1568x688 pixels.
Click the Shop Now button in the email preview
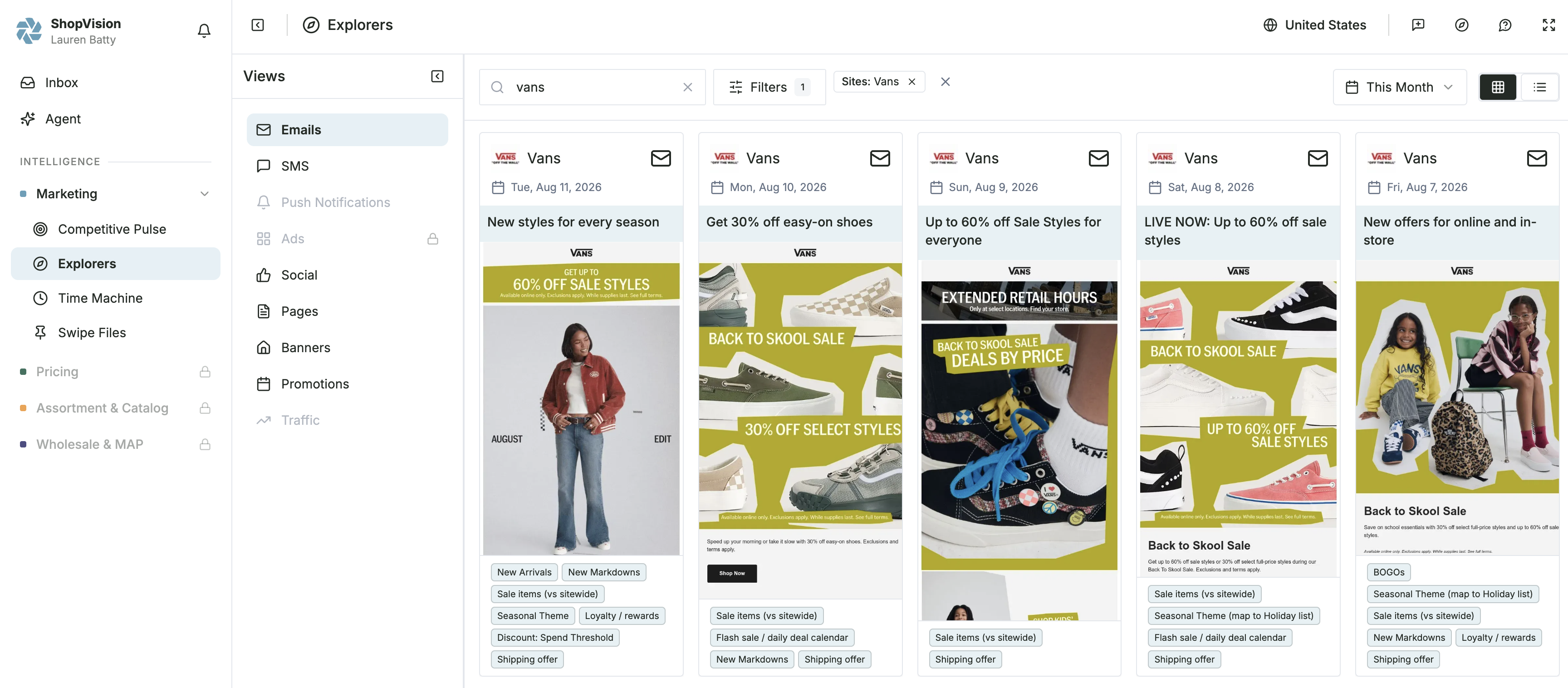tap(732, 574)
